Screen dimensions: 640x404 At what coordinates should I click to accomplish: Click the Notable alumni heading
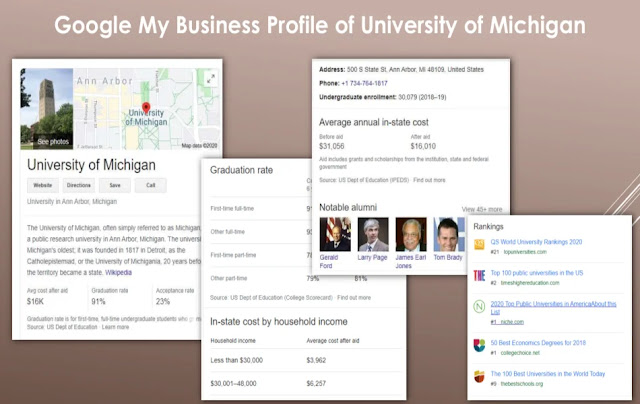[348, 207]
